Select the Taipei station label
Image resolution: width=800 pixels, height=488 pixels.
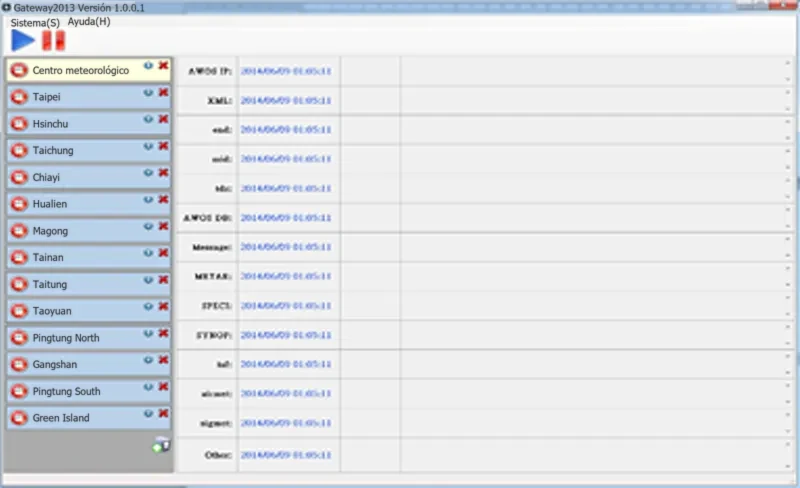46,97
